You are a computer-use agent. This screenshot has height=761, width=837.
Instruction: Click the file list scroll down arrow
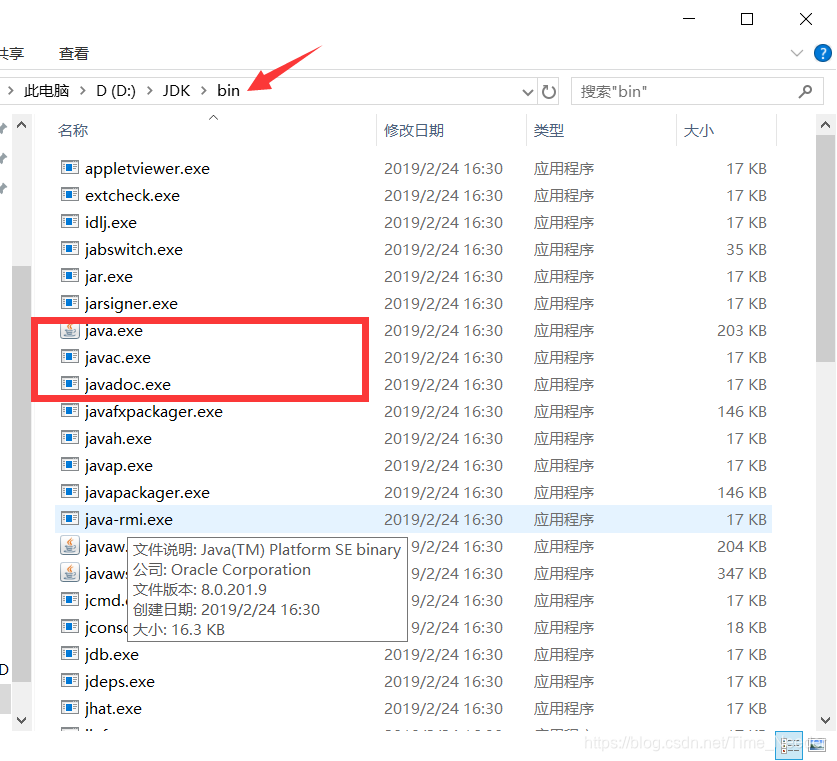pyautogui.click(x=825, y=720)
